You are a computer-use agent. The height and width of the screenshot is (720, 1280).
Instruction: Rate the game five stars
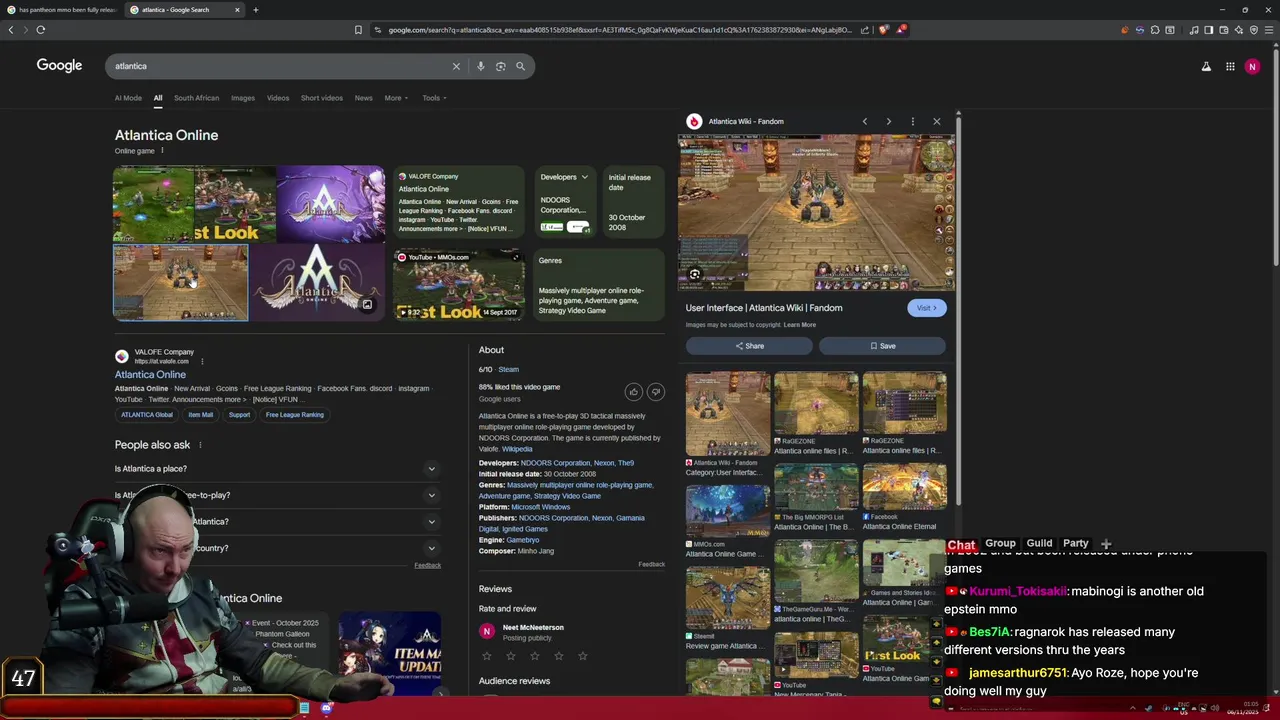[x=583, y=656]
